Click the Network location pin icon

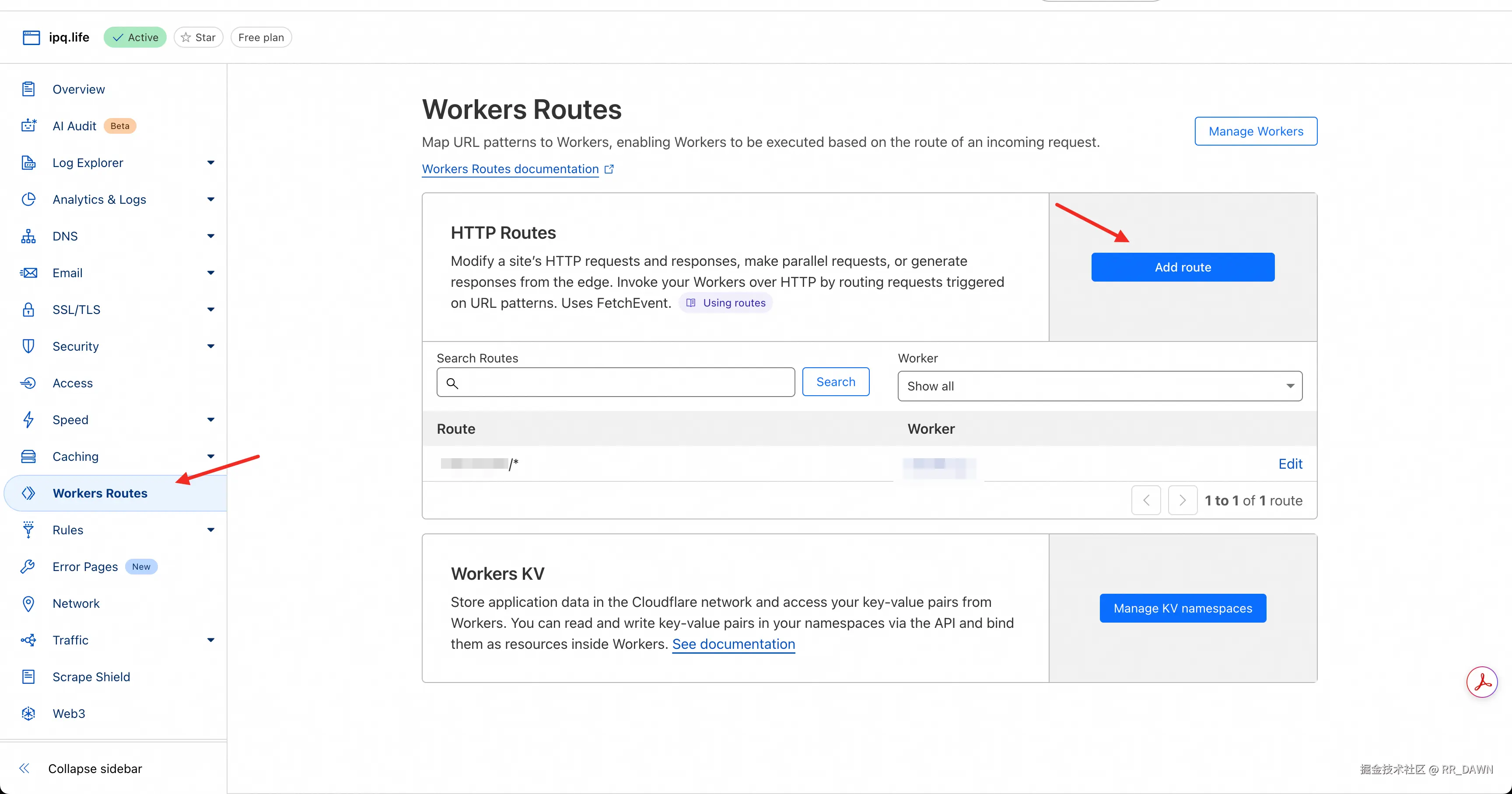pyautogui.click(x=28, y=603)
